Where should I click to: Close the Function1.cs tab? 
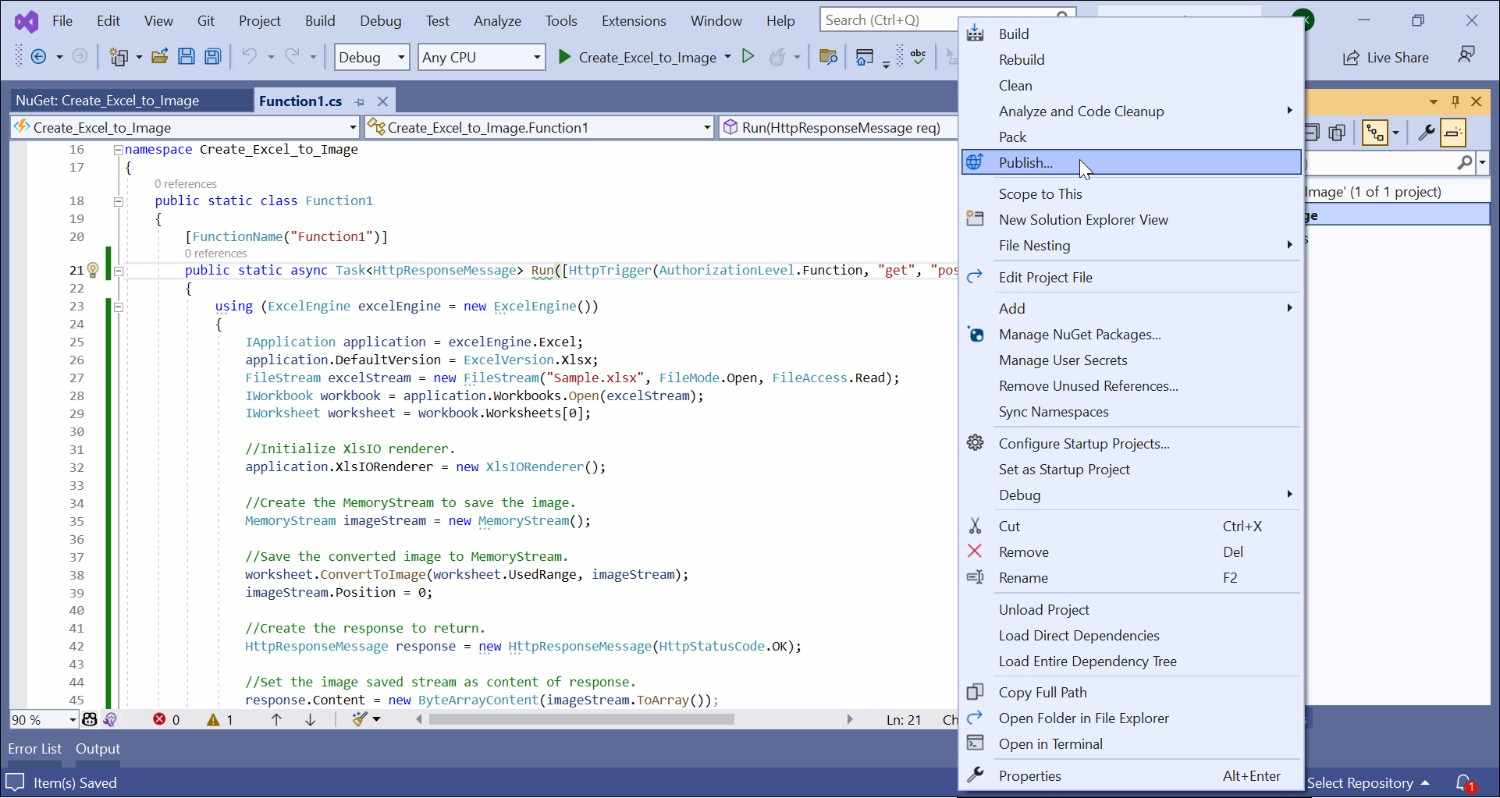coord(384,101)
